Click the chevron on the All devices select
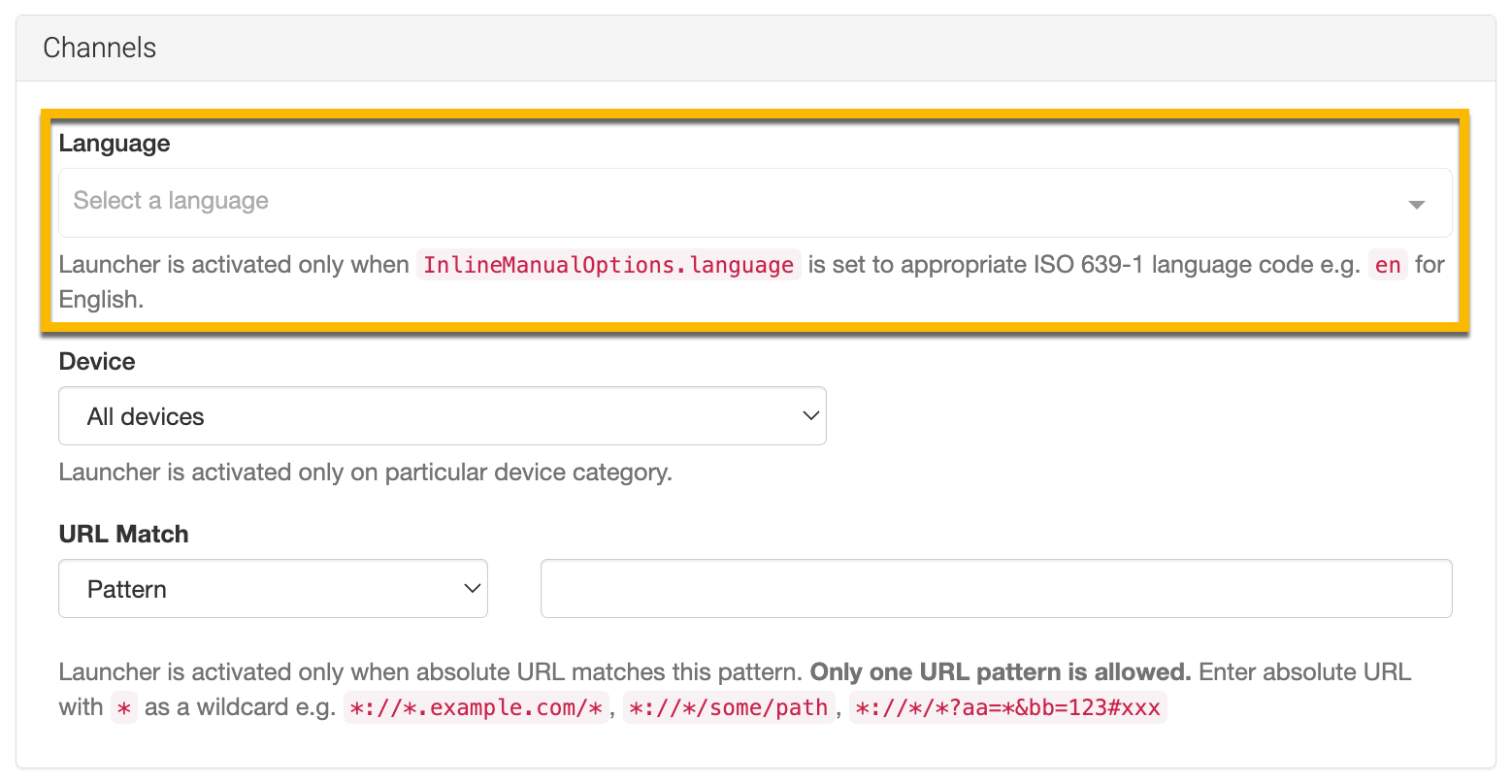 [810, 416]
